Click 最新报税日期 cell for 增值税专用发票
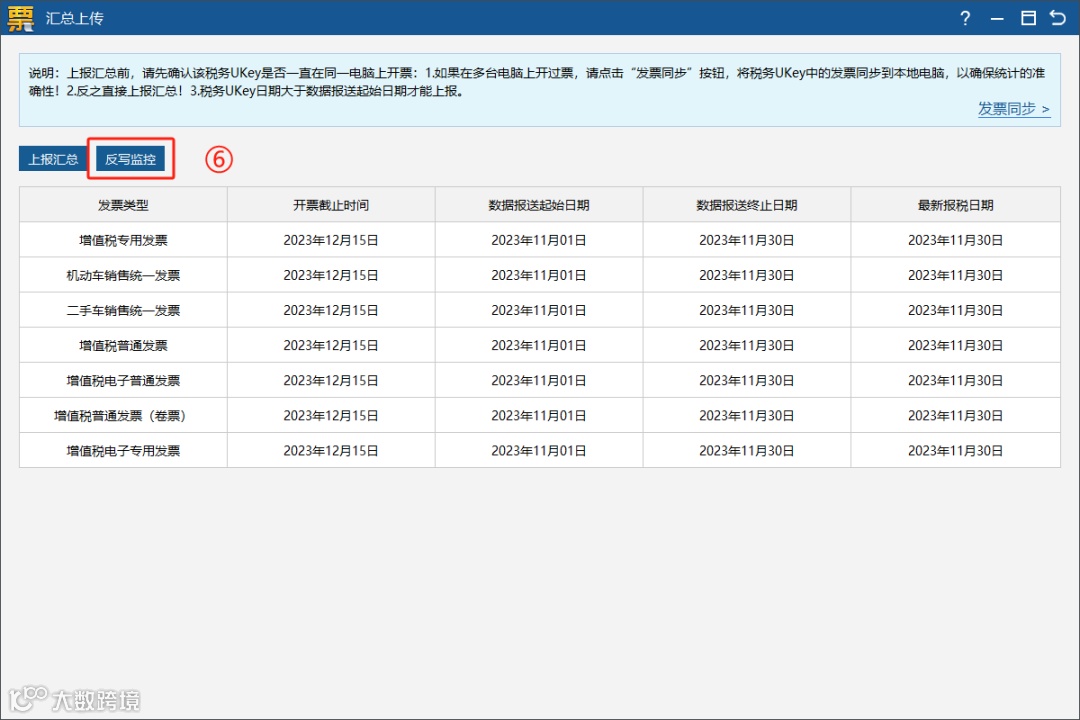Viewport: 1080px width, 720px height. (955, 240)
